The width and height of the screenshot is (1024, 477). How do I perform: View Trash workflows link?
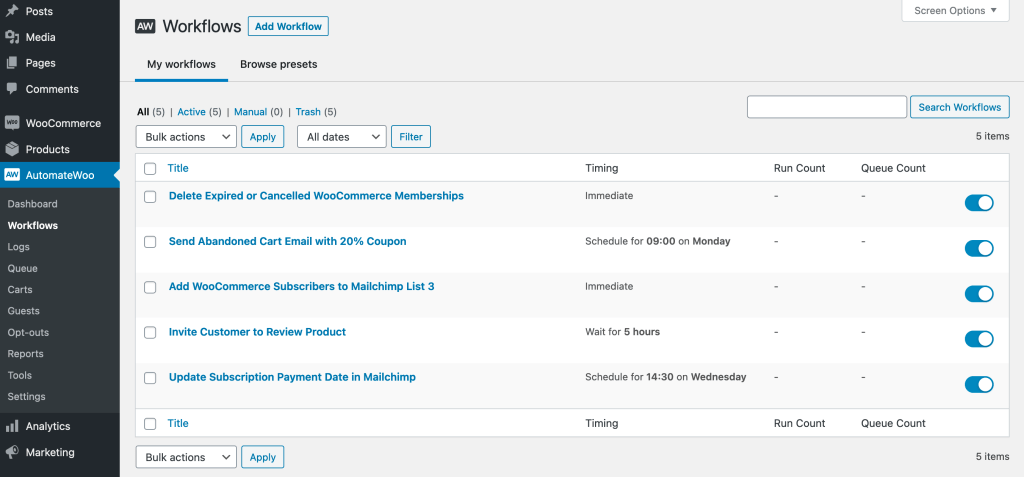(308, 112)
